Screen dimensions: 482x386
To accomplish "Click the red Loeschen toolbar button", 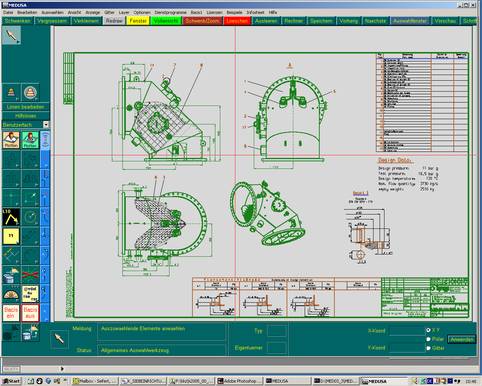I will tap(237, 21).
